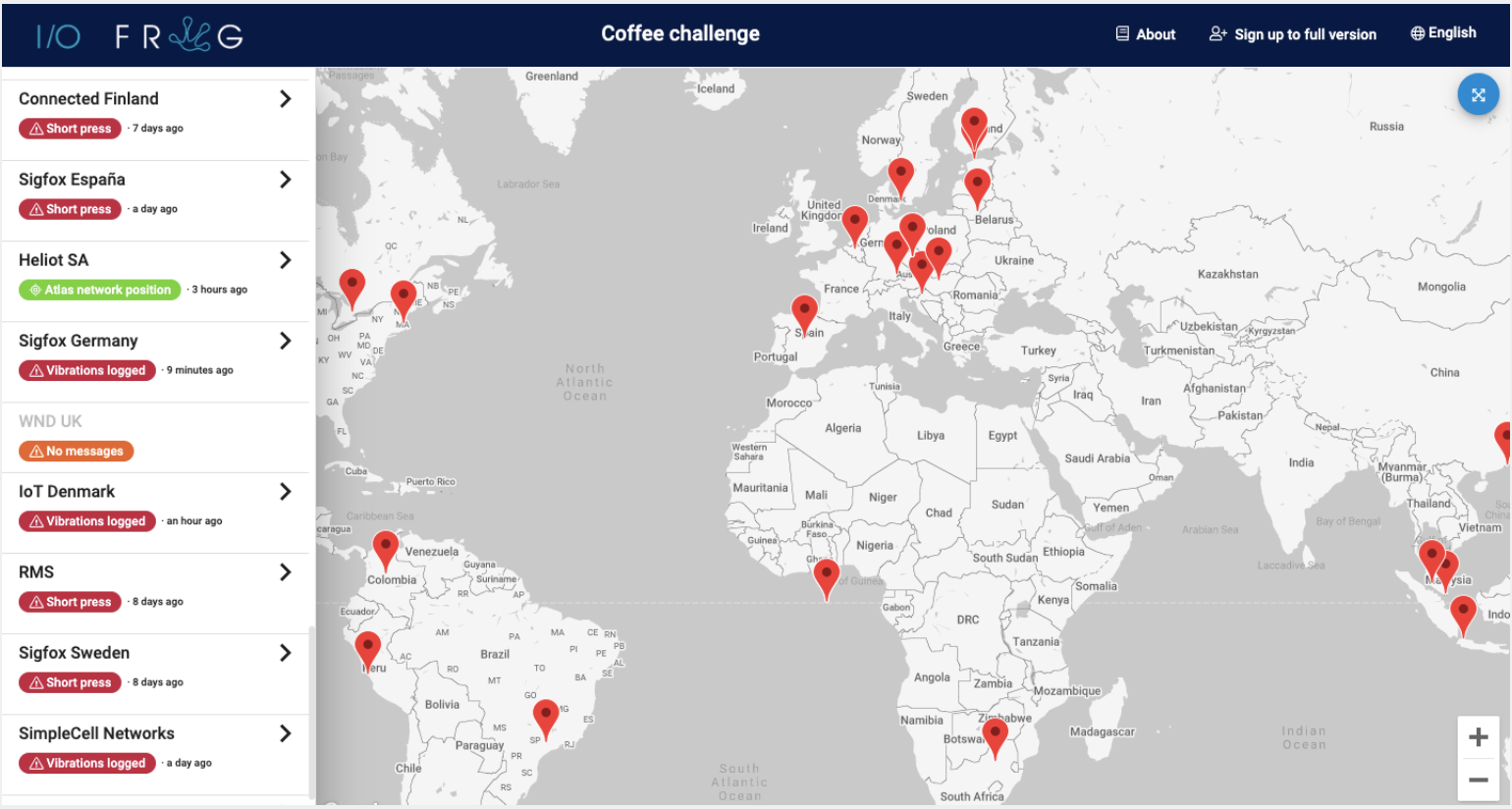1512x809 pixels.
Task: Click the No messages badge
Action: coord(76,452)
